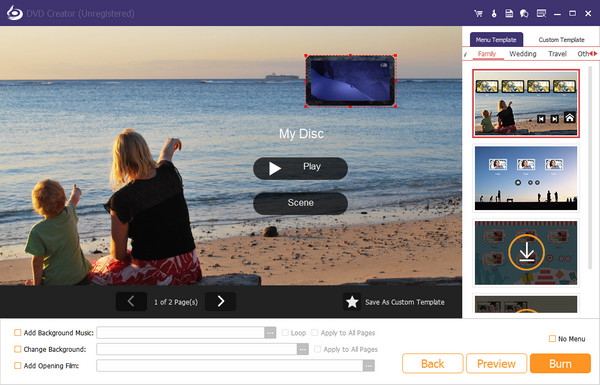Browse for opening film file

[x=368, y=365]
